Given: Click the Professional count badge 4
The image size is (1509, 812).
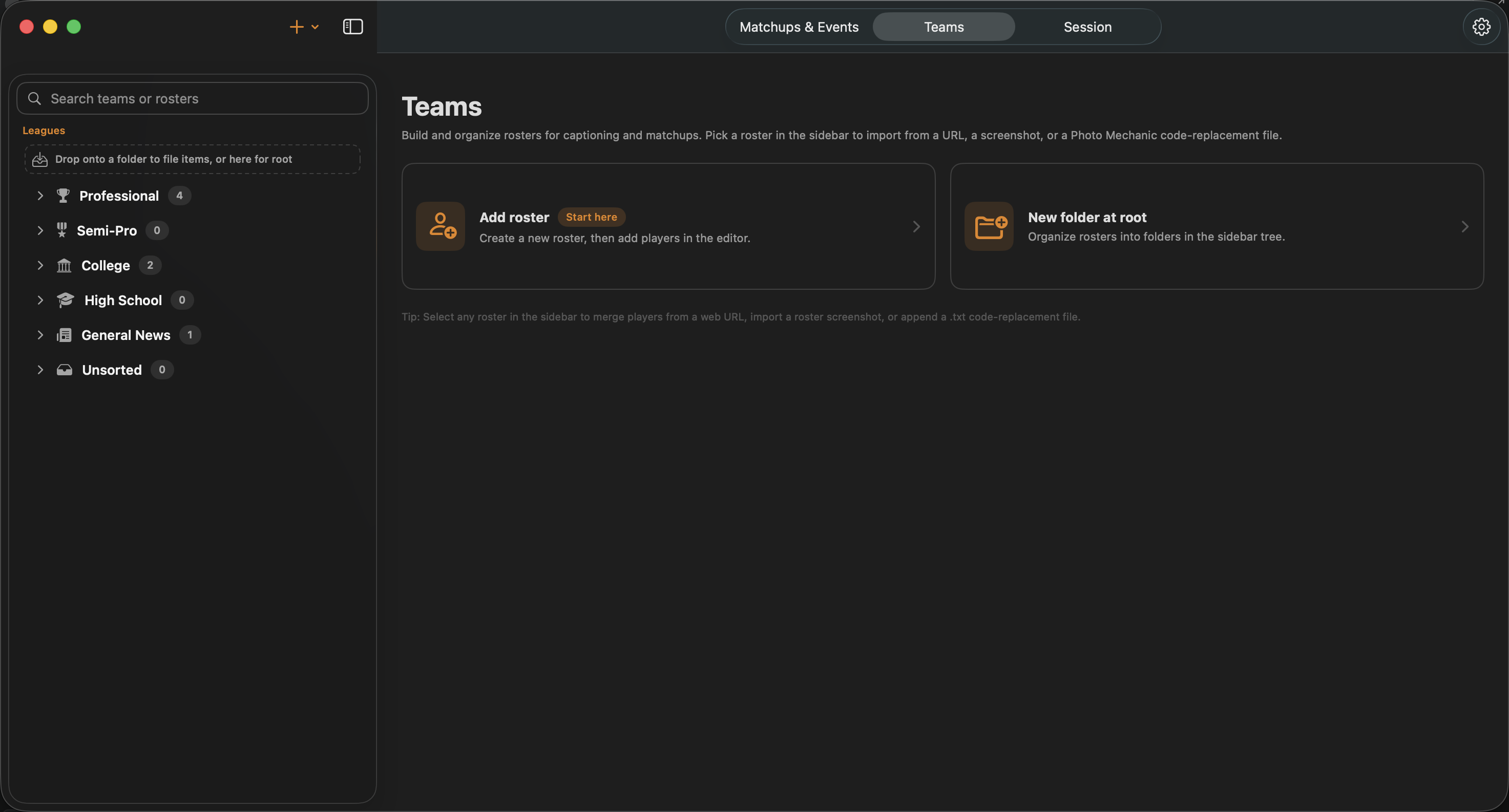Looking at the screenshot, I should (179, 196).
